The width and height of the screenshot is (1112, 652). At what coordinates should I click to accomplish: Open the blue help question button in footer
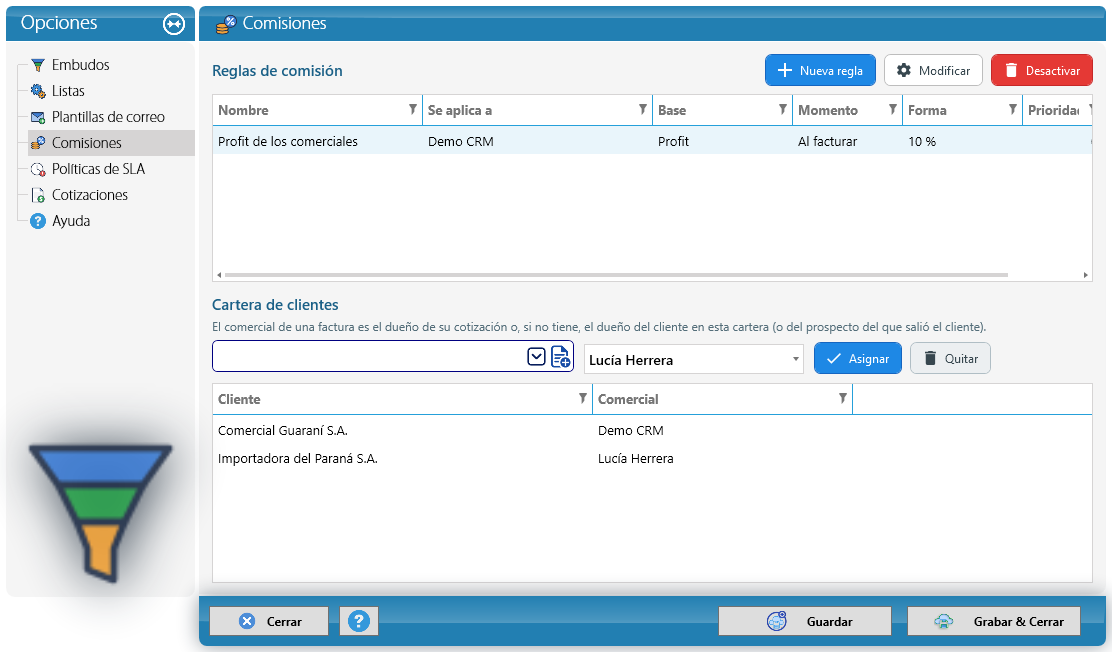359,621
